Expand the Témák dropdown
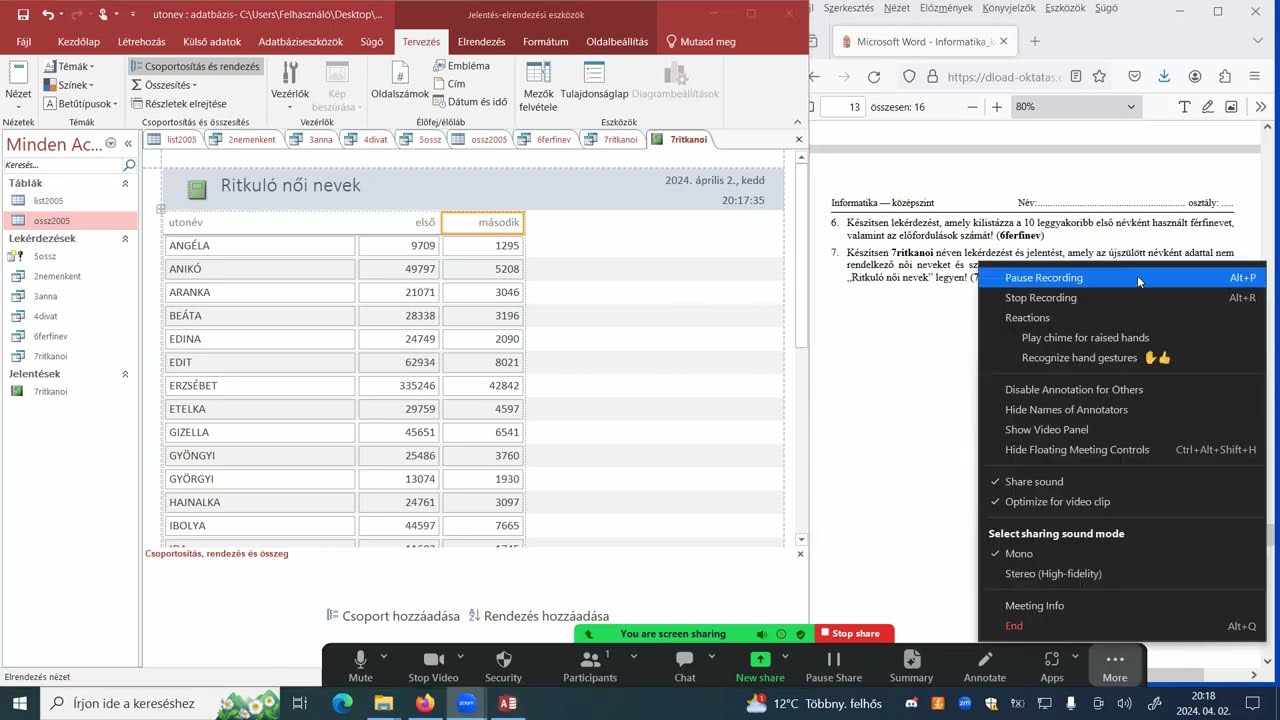The height and width of the screenshot is (720, 1280). click(x=69, y=67)
